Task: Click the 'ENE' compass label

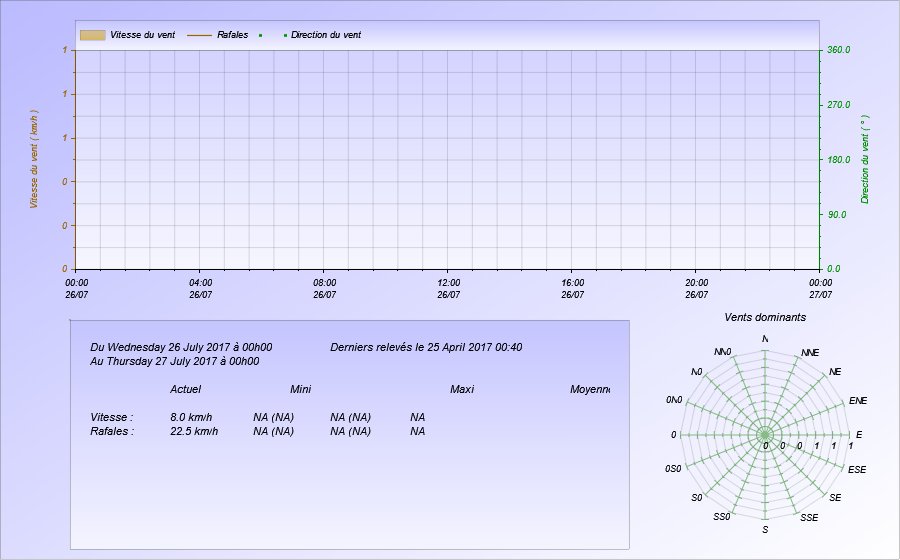Action: [x=858, y=400]
